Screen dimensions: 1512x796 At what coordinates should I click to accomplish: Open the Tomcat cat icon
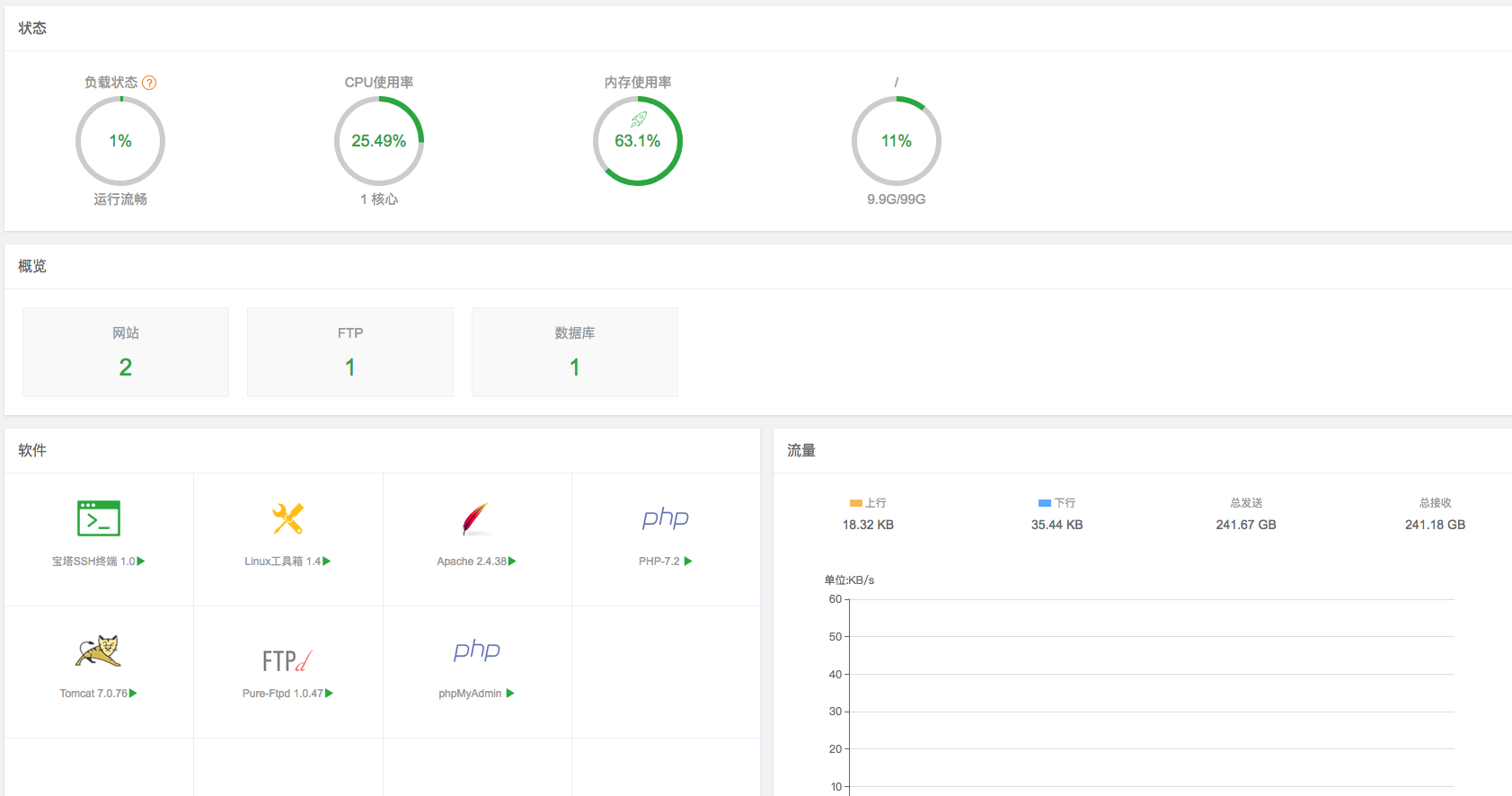[x=98, y=650]
